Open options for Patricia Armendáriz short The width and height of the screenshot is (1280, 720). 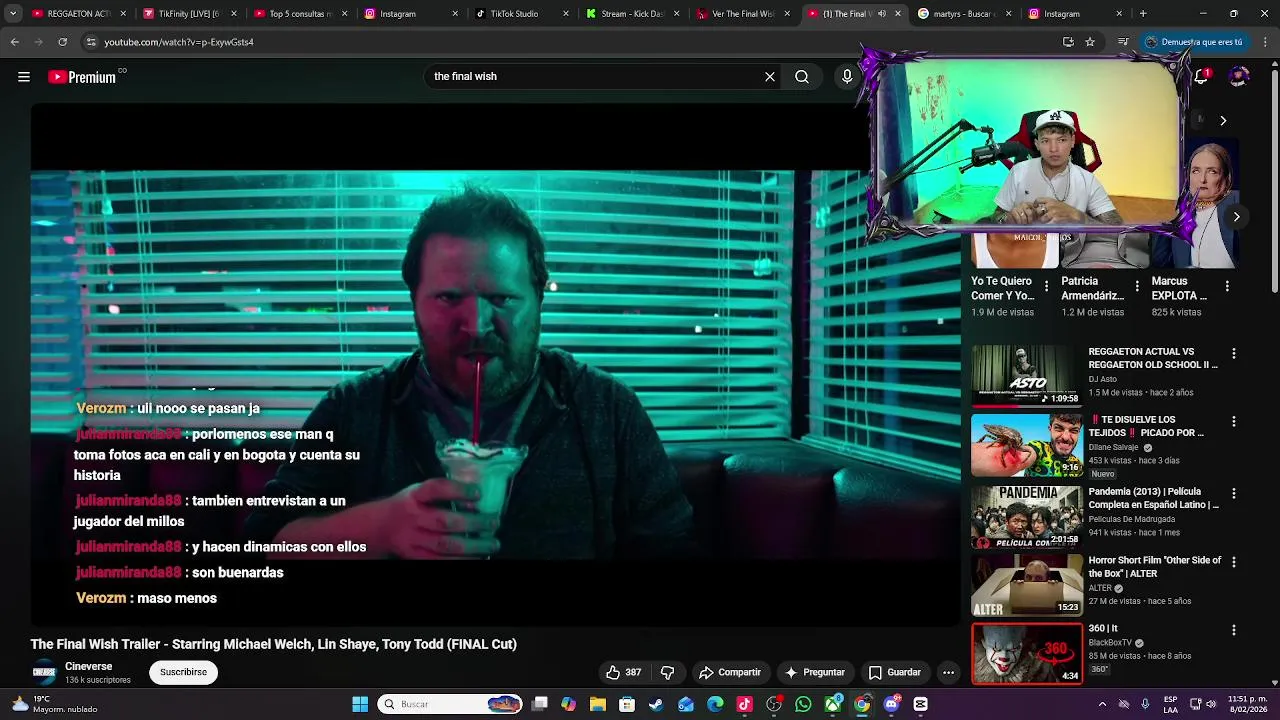coord(1136,286)
